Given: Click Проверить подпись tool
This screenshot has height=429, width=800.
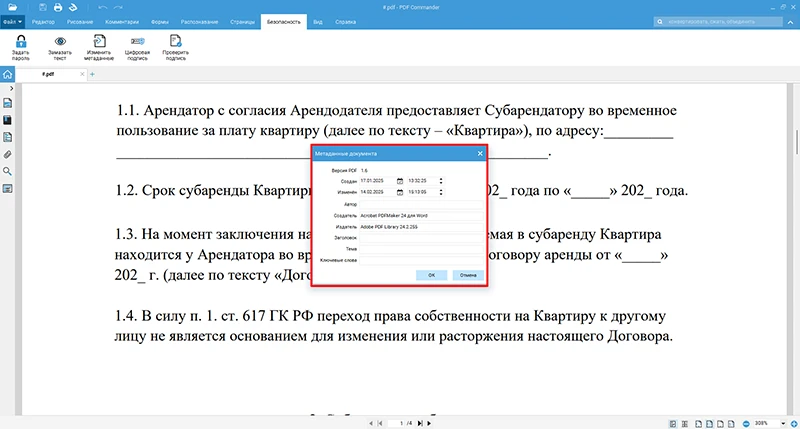Looking at the screenshot, I should coord(176,47).
